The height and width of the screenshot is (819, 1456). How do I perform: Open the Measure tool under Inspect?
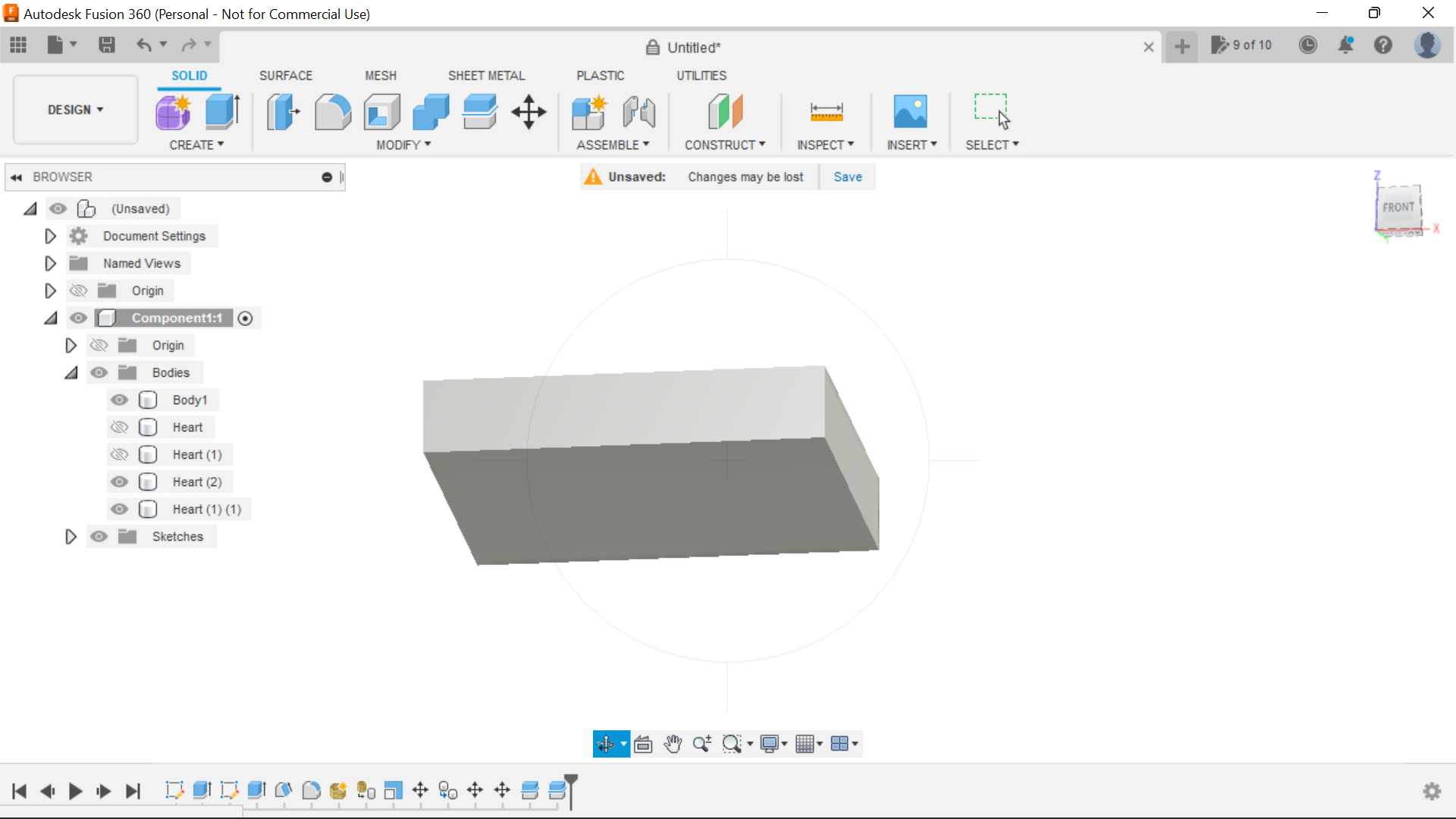point(826,111)
